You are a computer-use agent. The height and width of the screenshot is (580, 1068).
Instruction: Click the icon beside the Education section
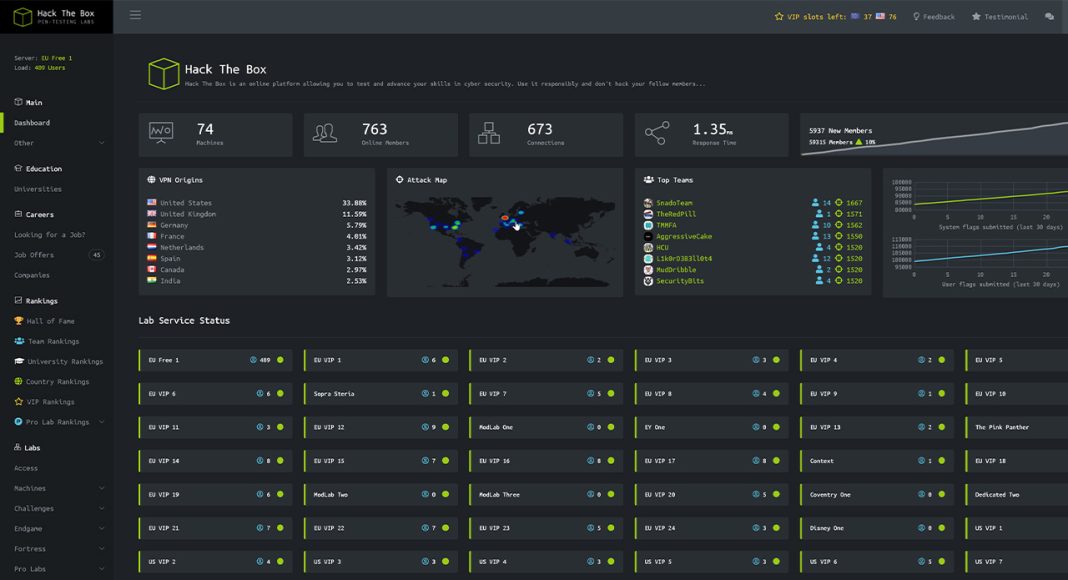click(x=18, y=168)
